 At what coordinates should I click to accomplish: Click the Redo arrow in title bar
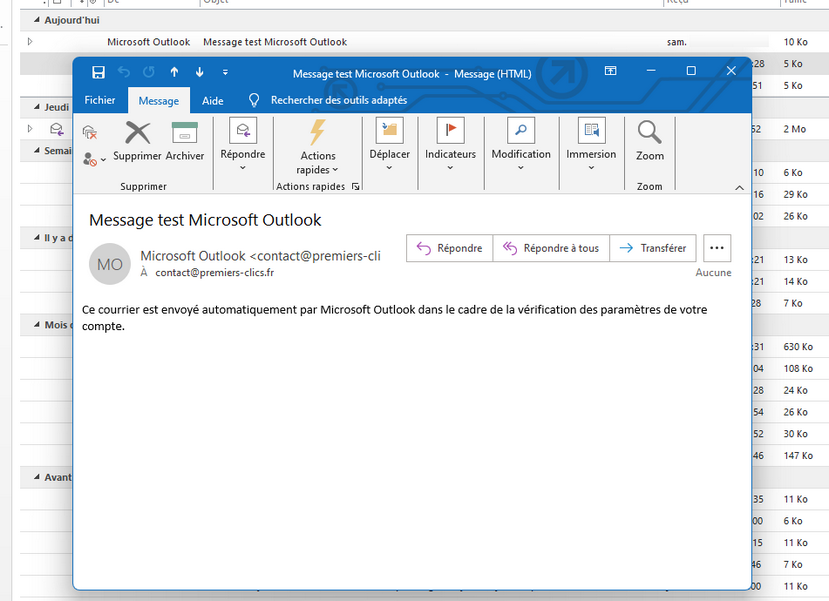(149, 72)
